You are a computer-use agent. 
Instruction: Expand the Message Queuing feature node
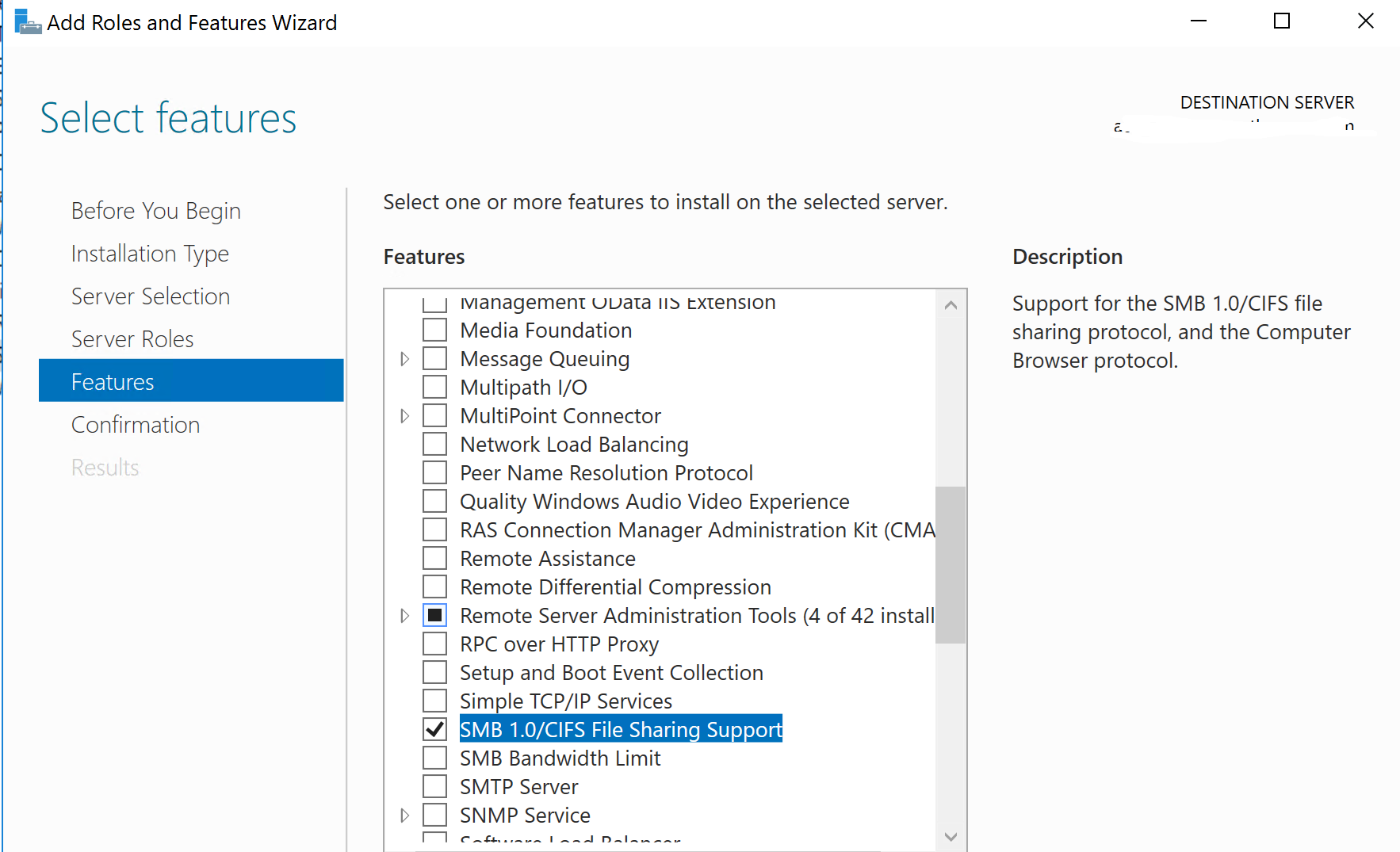(404, 359)
